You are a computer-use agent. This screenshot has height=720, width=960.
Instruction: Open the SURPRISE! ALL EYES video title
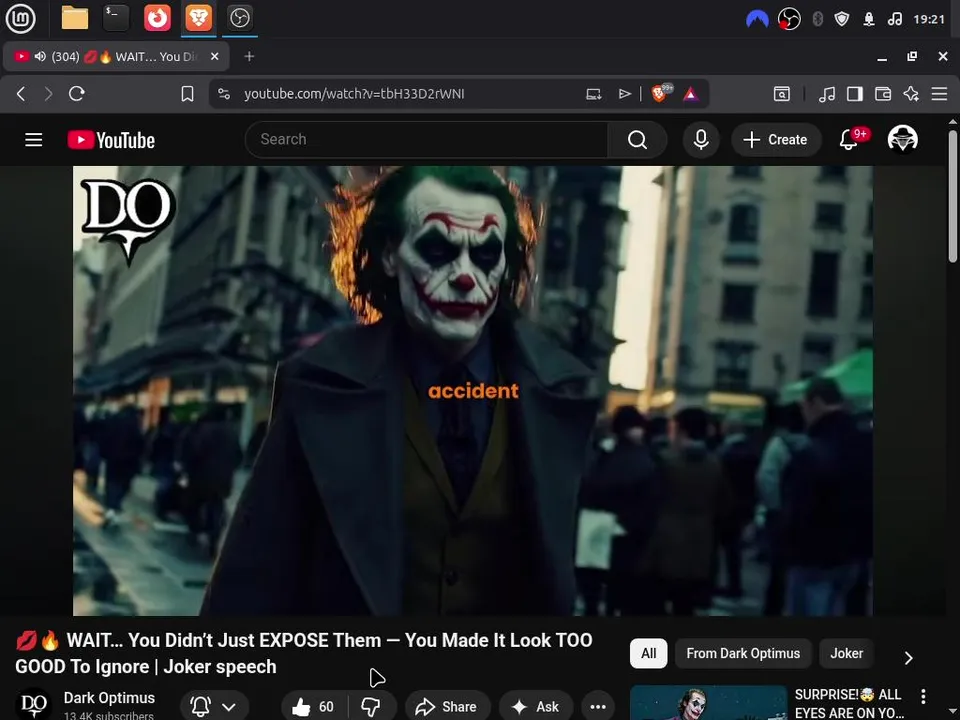(849, 703)
